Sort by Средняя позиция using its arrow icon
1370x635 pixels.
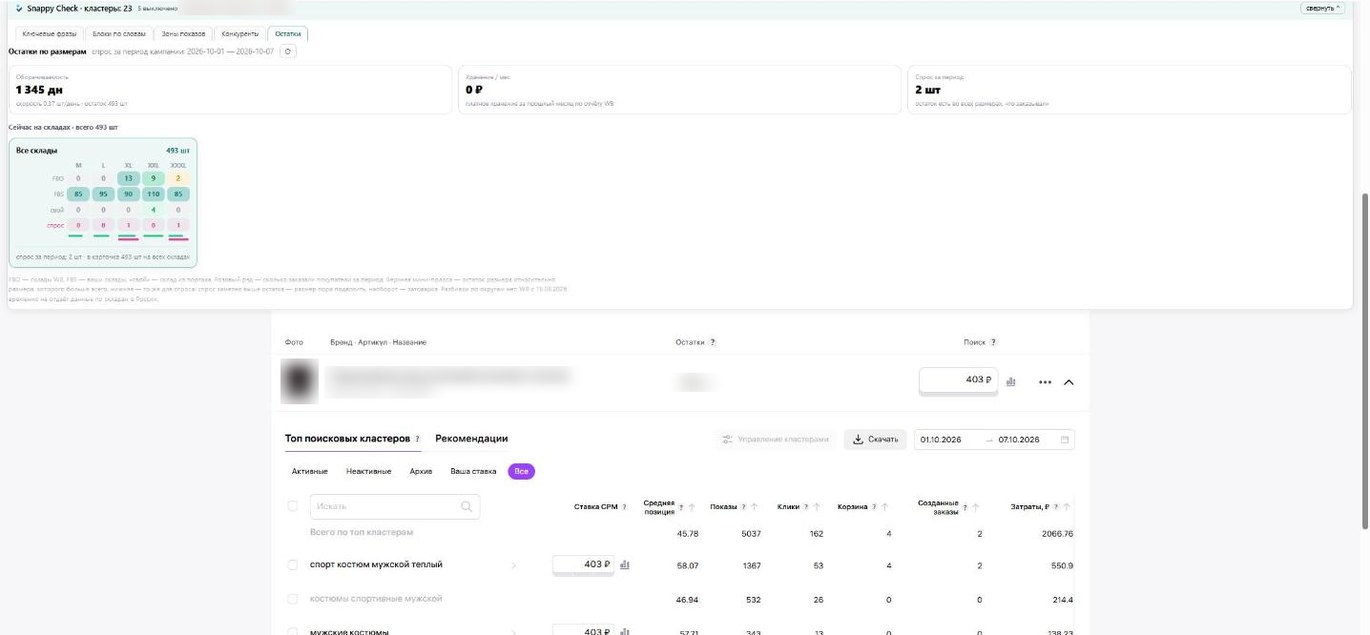692,507
